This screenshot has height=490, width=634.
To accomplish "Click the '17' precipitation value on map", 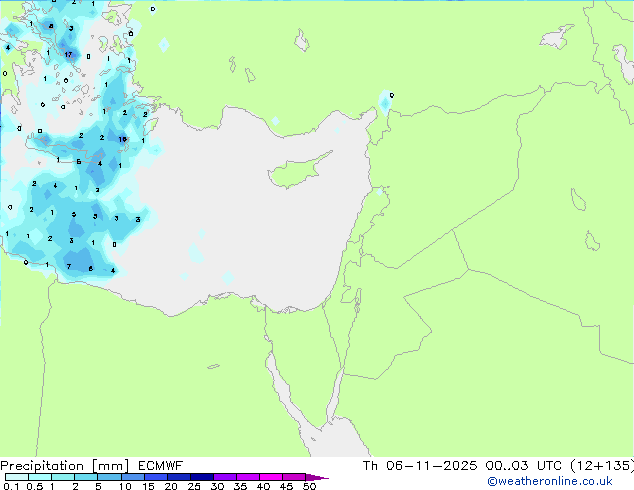I will (68, 54).
